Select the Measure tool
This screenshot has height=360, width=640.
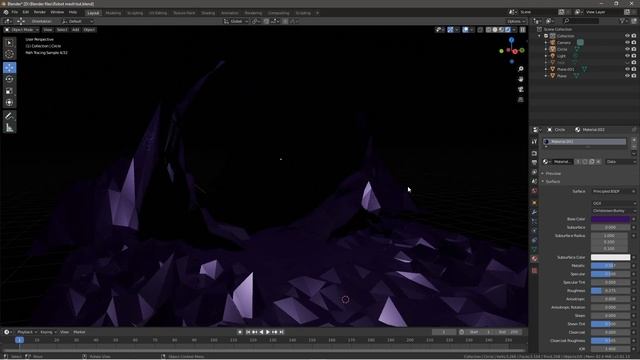9,128
